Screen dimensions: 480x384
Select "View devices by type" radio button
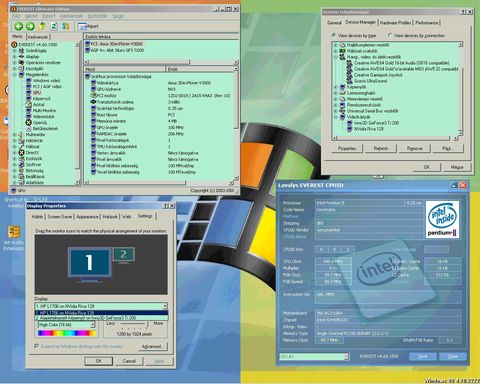tap(334, 35)
